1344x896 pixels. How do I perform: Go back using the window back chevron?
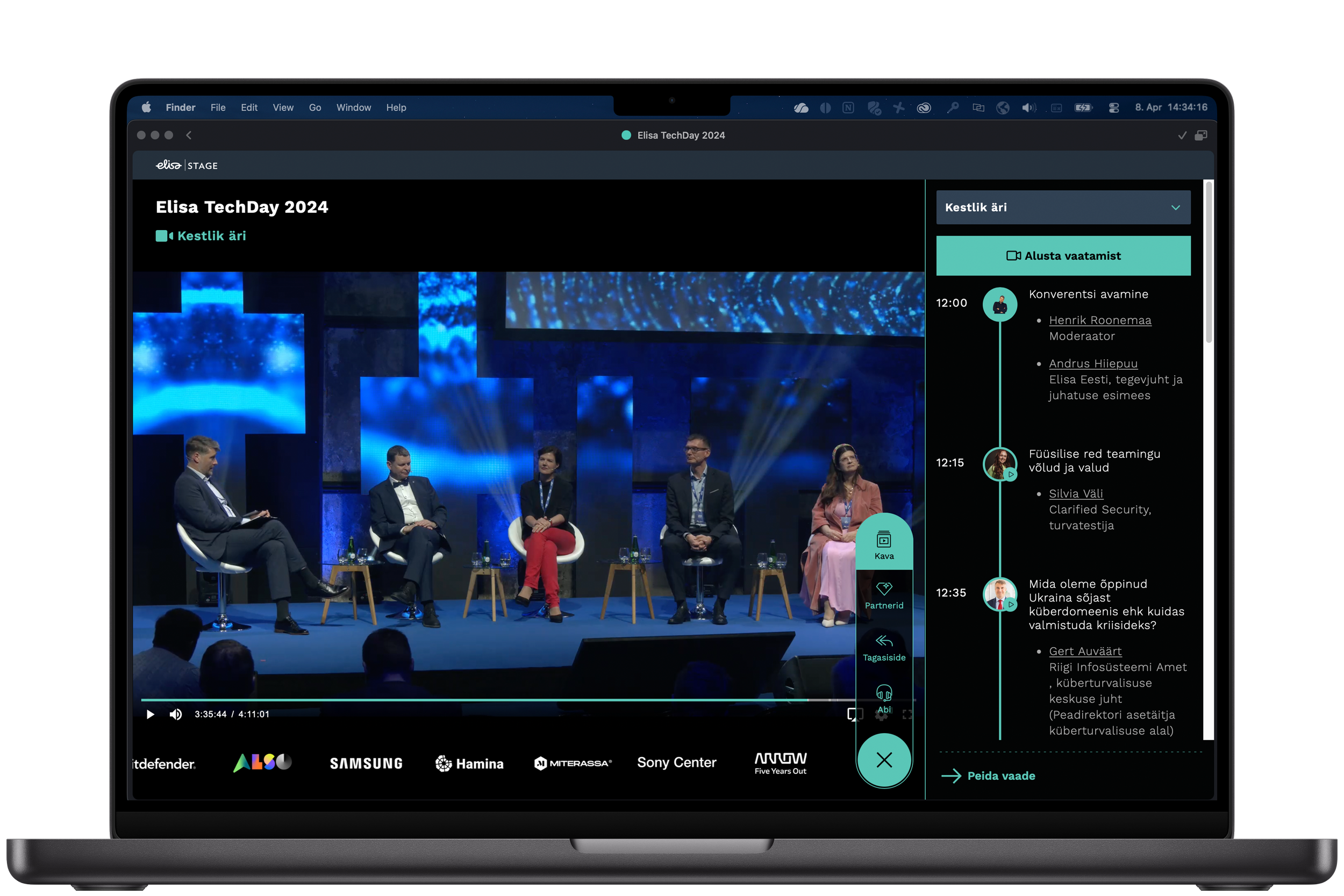(x=189, y=135)
